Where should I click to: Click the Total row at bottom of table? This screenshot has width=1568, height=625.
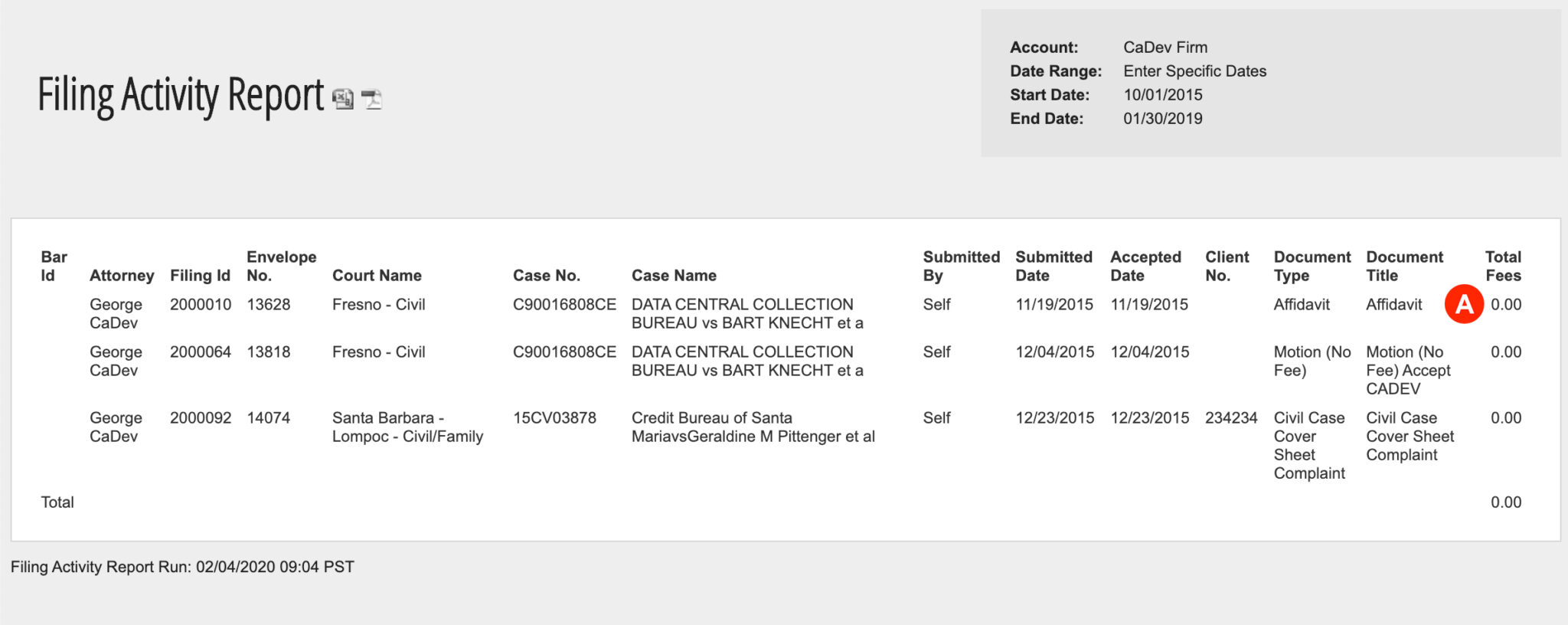57,502
